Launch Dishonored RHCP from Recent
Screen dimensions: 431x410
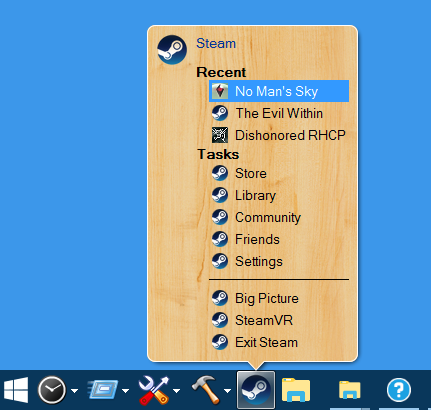pyautogui.click(x=279, y=135)
